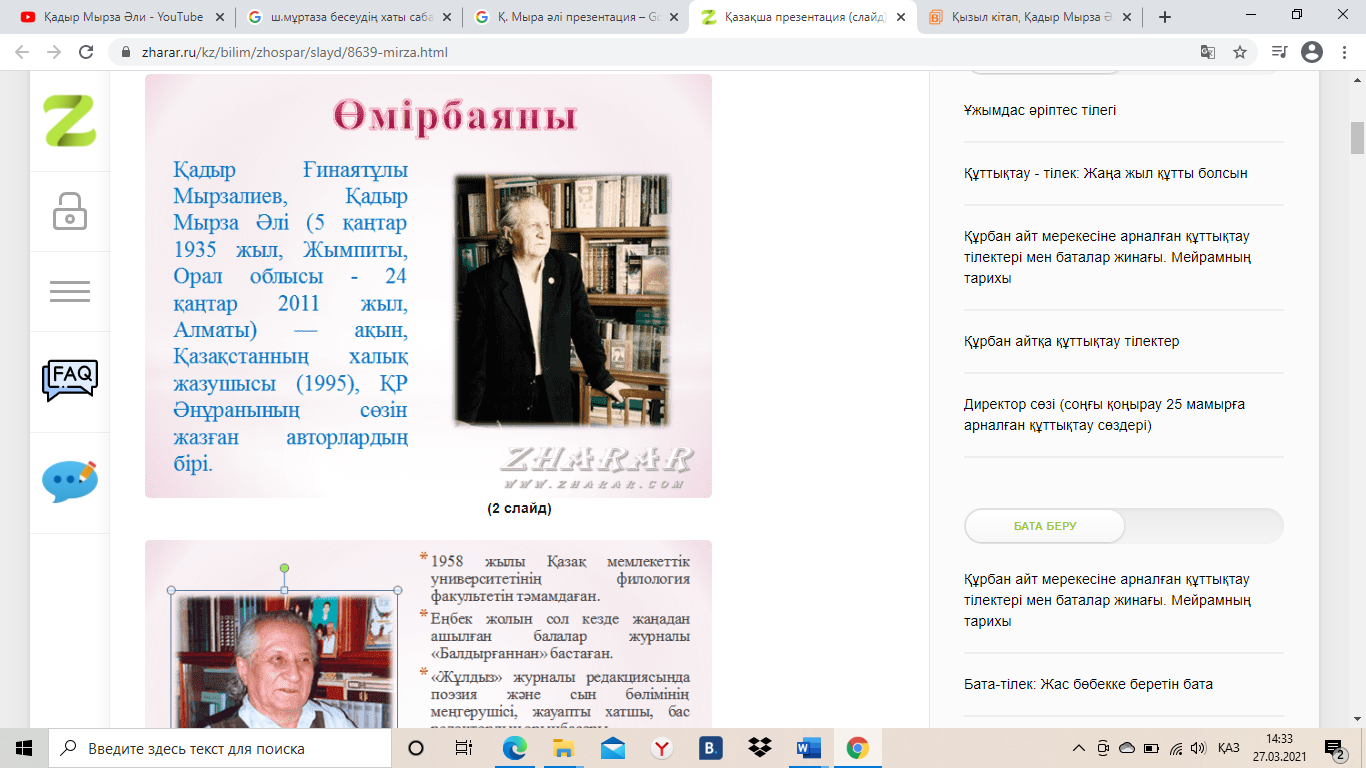Select the БАТА БЕРУ pill tab
The width and height of the screenshot is (1366, 768).
tap(1045, 526)
